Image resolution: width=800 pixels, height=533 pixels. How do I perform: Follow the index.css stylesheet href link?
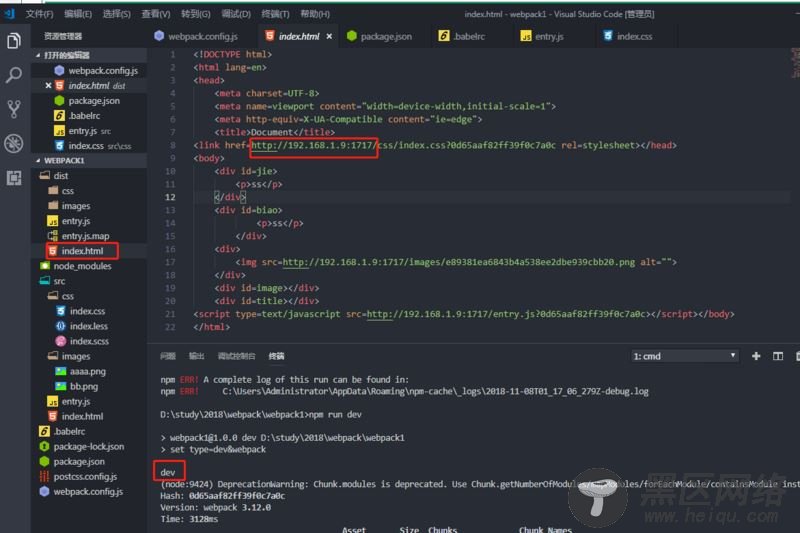[403, 145]
